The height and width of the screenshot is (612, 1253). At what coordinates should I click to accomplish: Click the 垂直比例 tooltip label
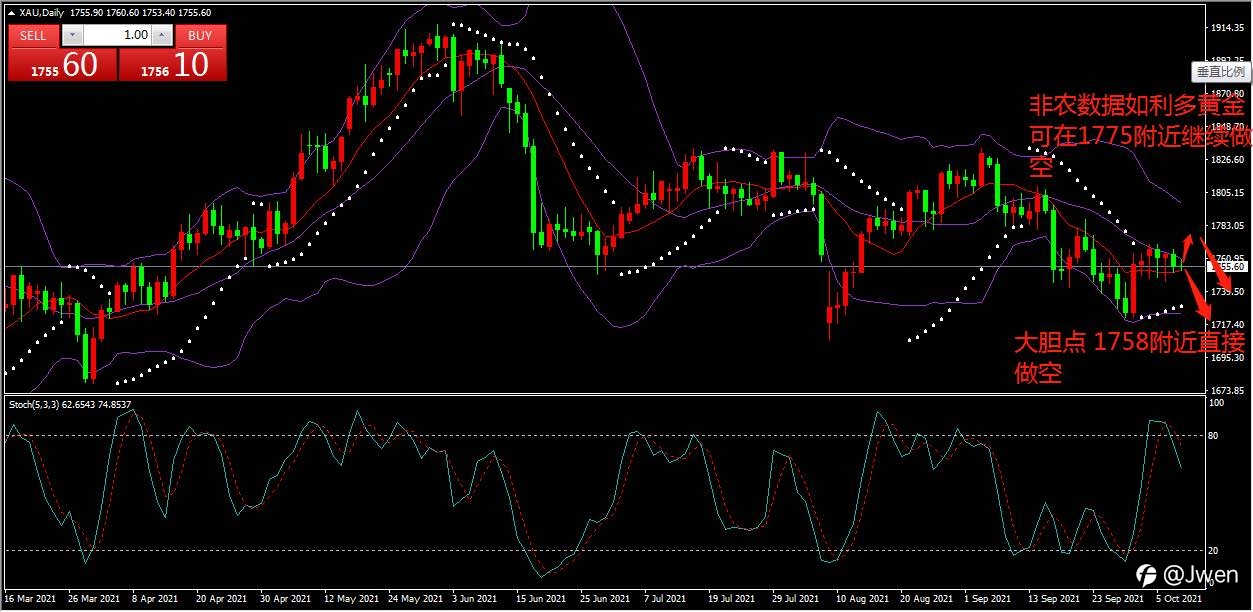click(1221, 72)
